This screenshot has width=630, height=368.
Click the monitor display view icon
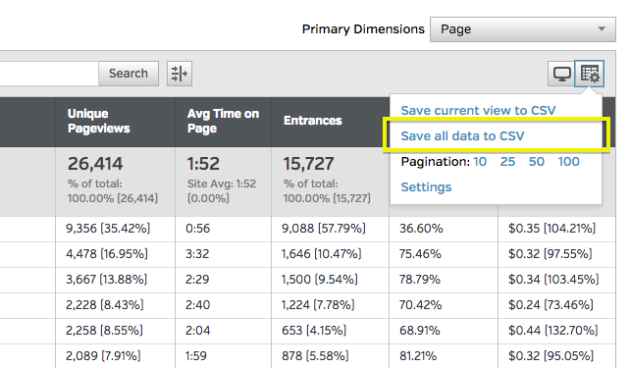[x=561, y=74]
